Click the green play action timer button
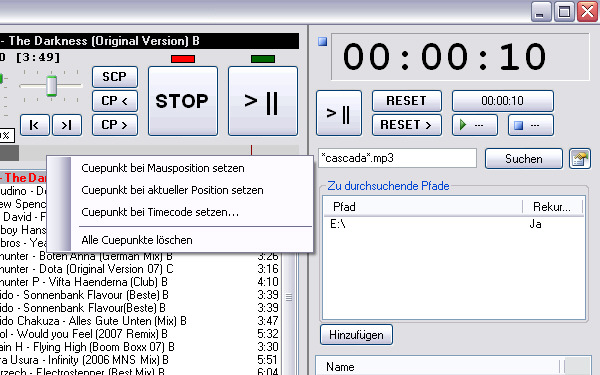Image resolution: width=600 pixels, height=375 pixels. click(x=475, y=125)
